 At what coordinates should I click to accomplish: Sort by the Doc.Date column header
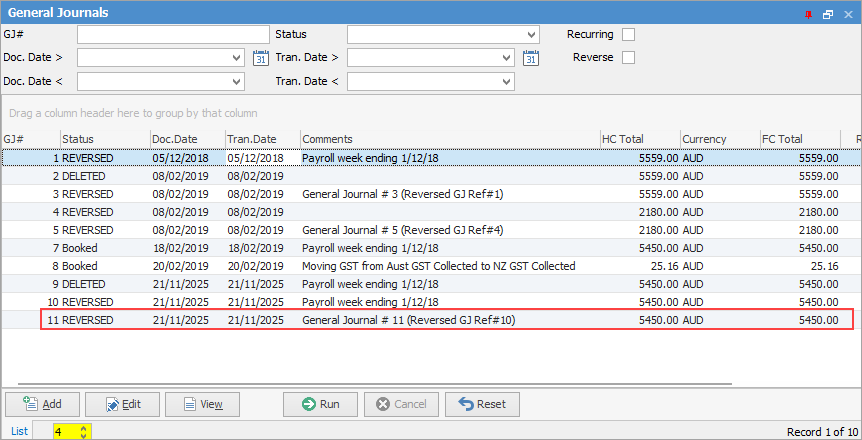point(188,139)
